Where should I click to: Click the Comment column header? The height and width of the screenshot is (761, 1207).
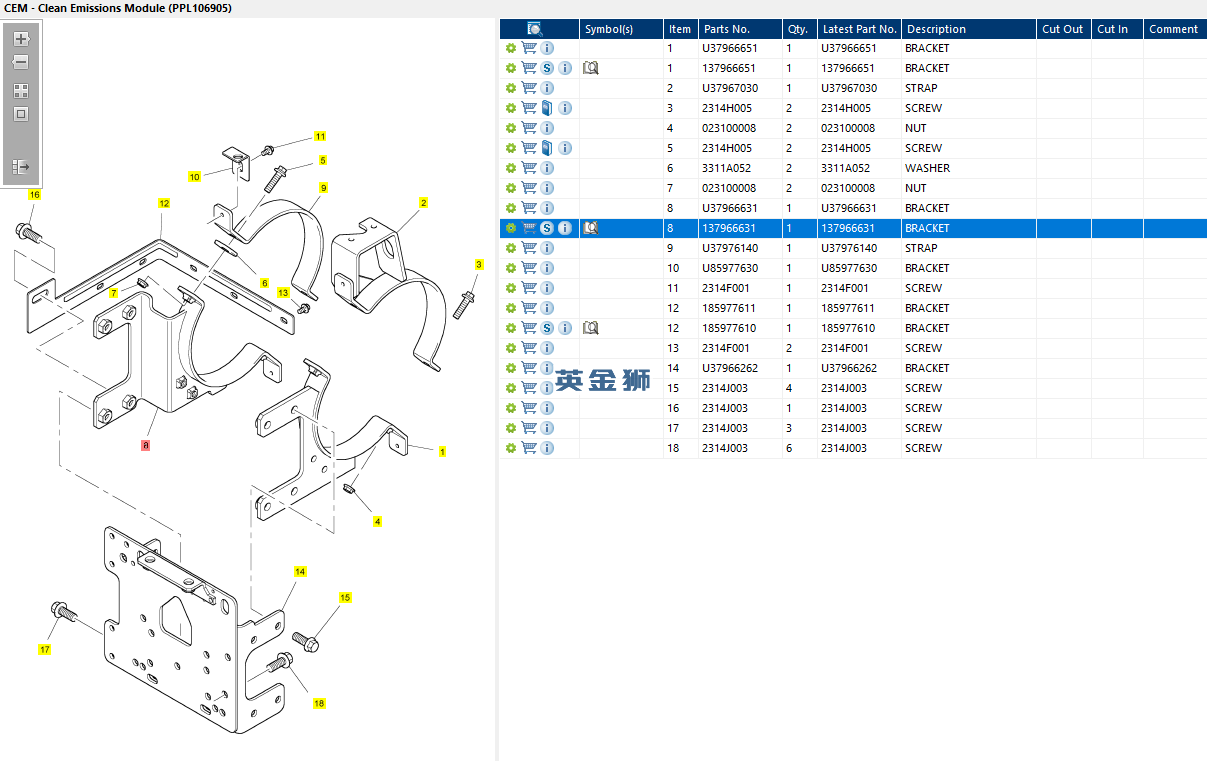[x=1174, y=29]
